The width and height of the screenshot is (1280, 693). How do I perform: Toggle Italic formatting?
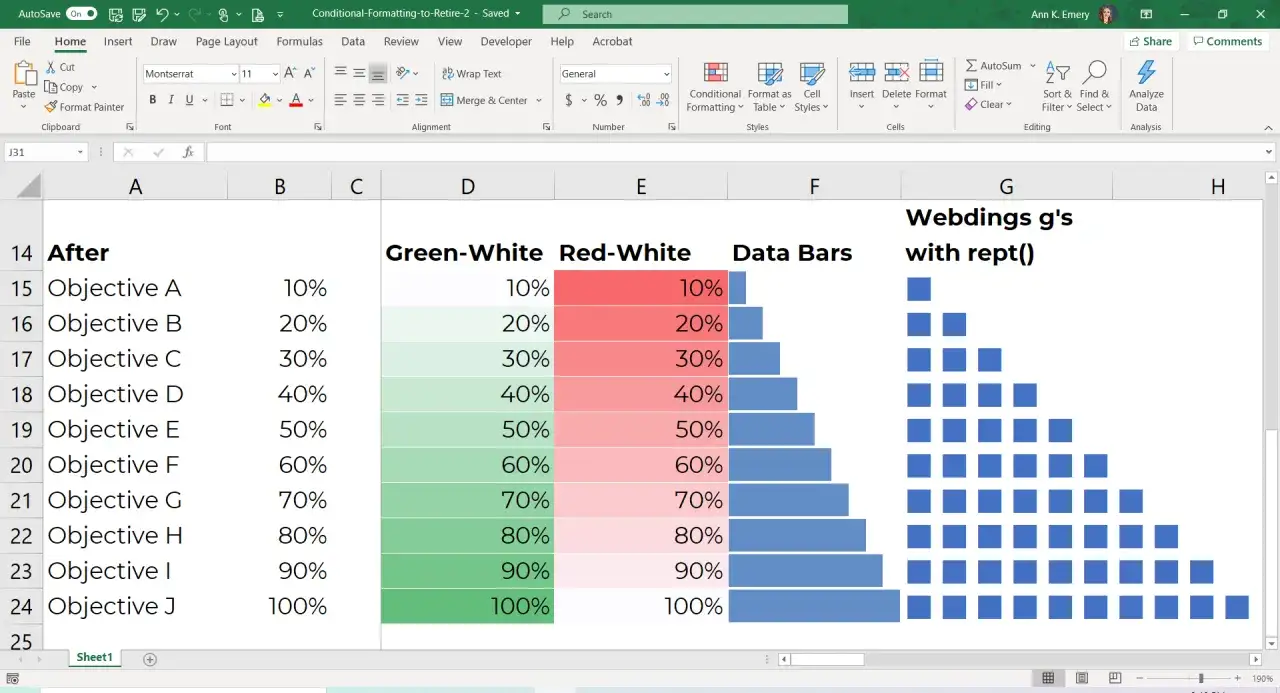(x=171, y=100)
